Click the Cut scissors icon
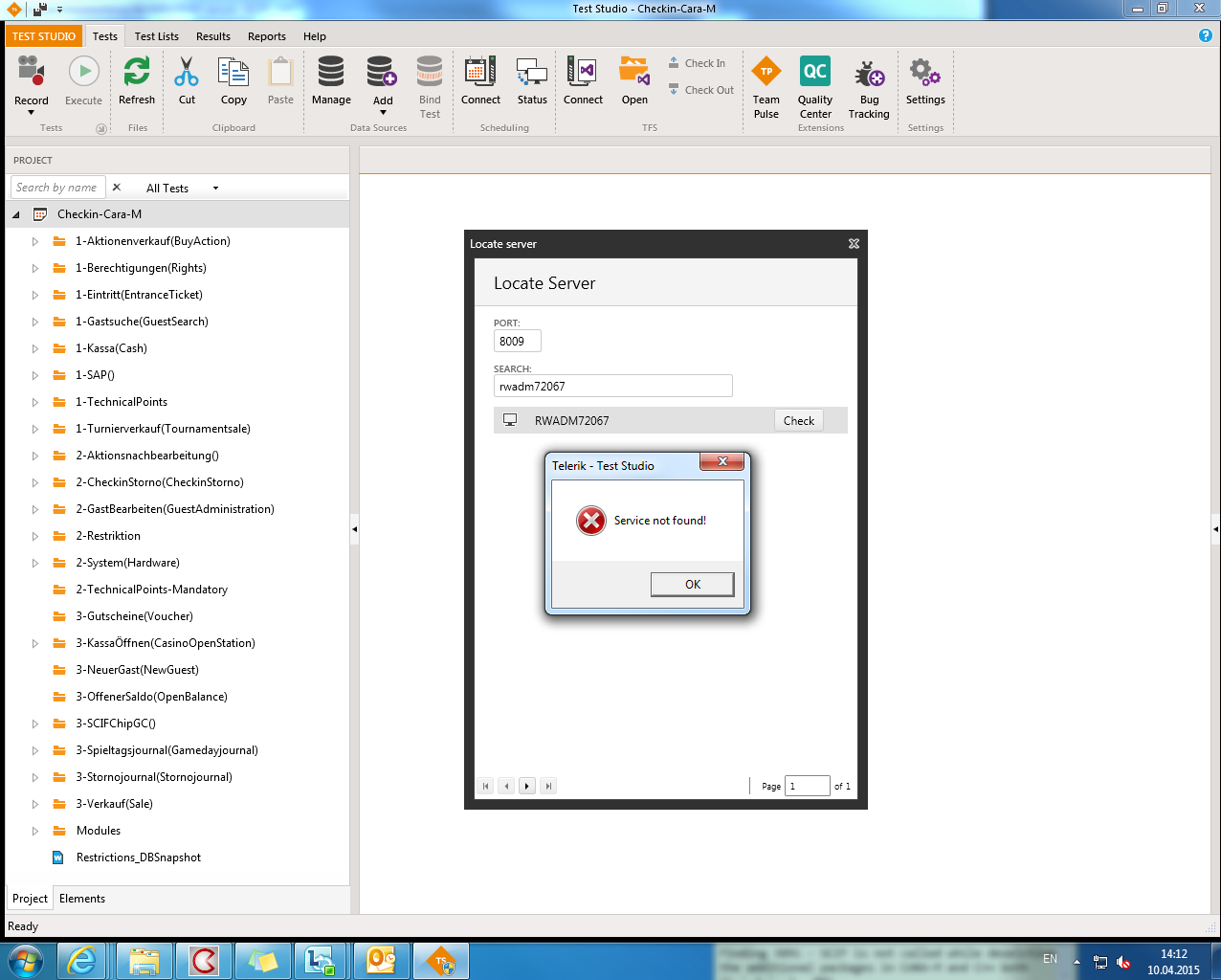 tap(187, 72)
